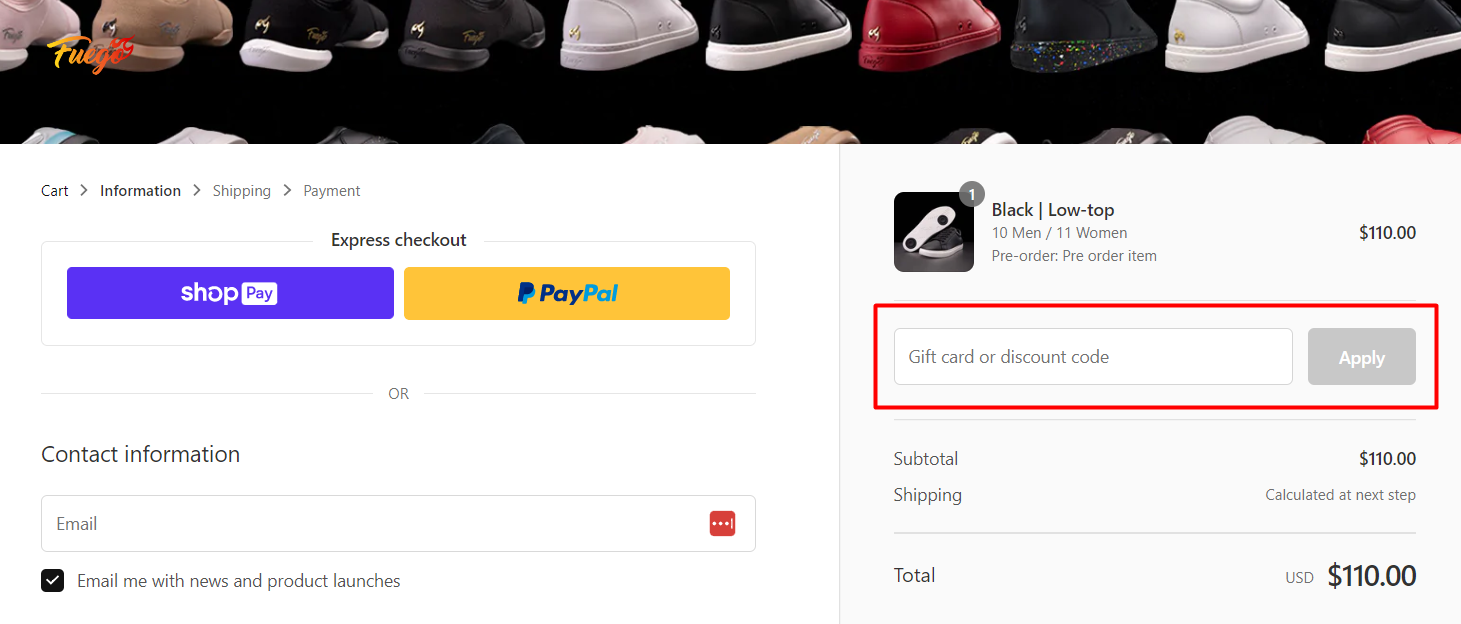Click the Calculated at next step shipping text
The image size is (1461, 624).
point(1340,495)
